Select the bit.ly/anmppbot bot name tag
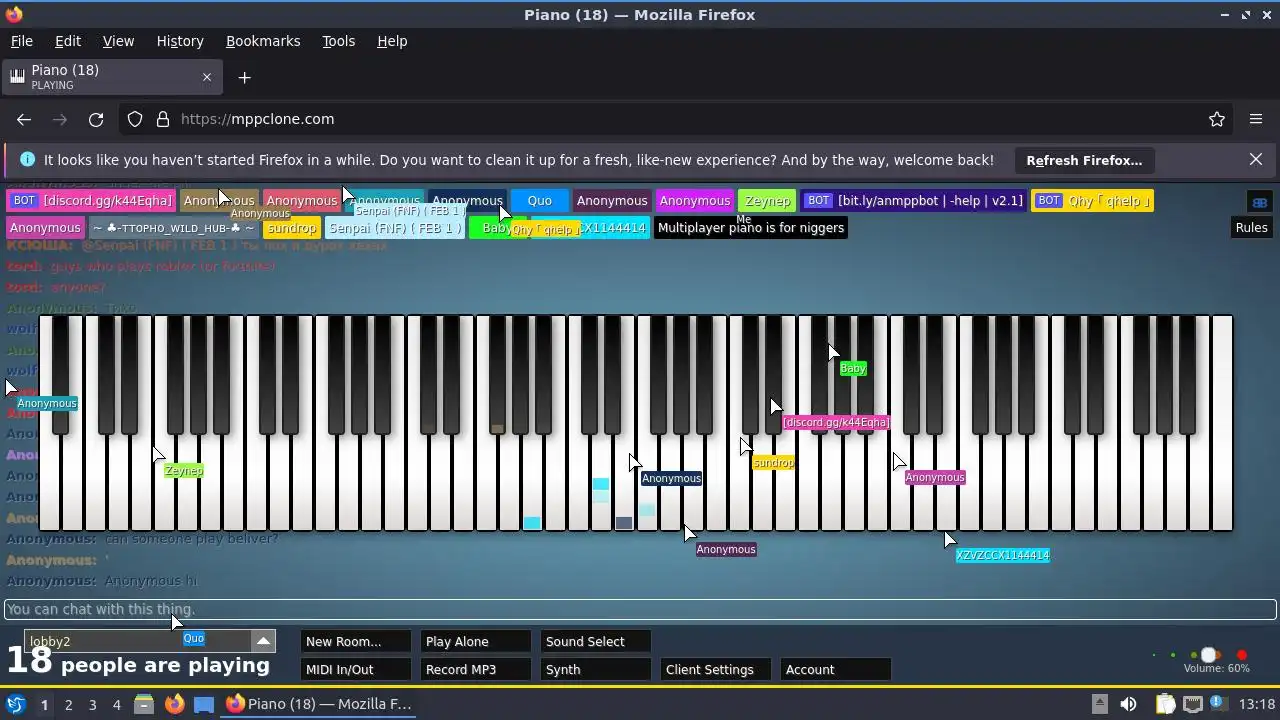This screenshot has height=720, width=1280. (x=915, y=201)
